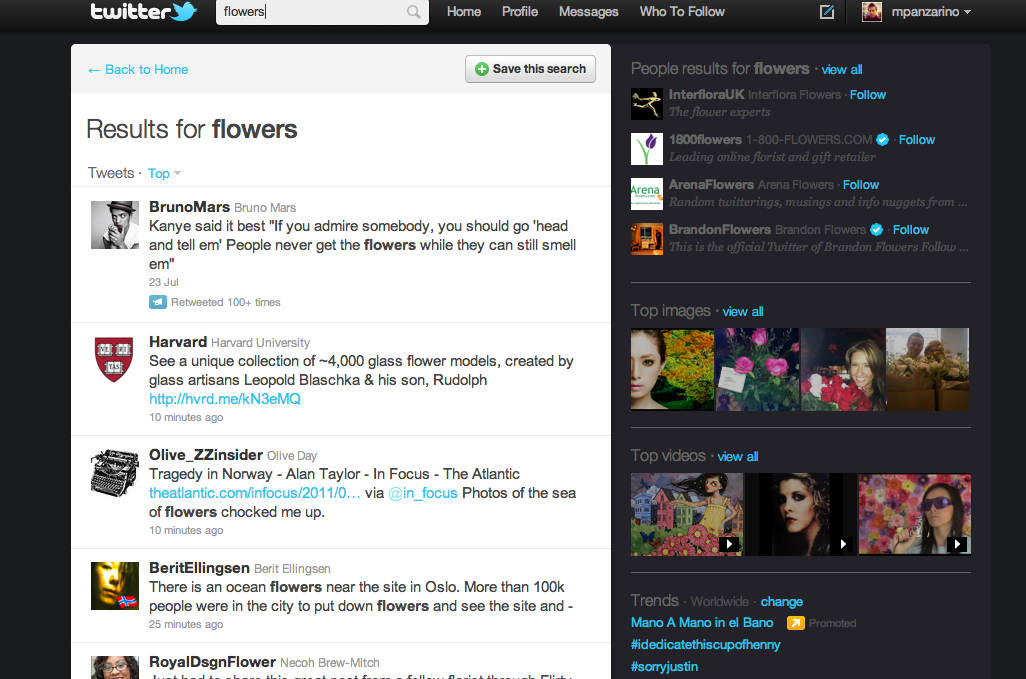Open #sorryjustin trend

pos(664,667)
